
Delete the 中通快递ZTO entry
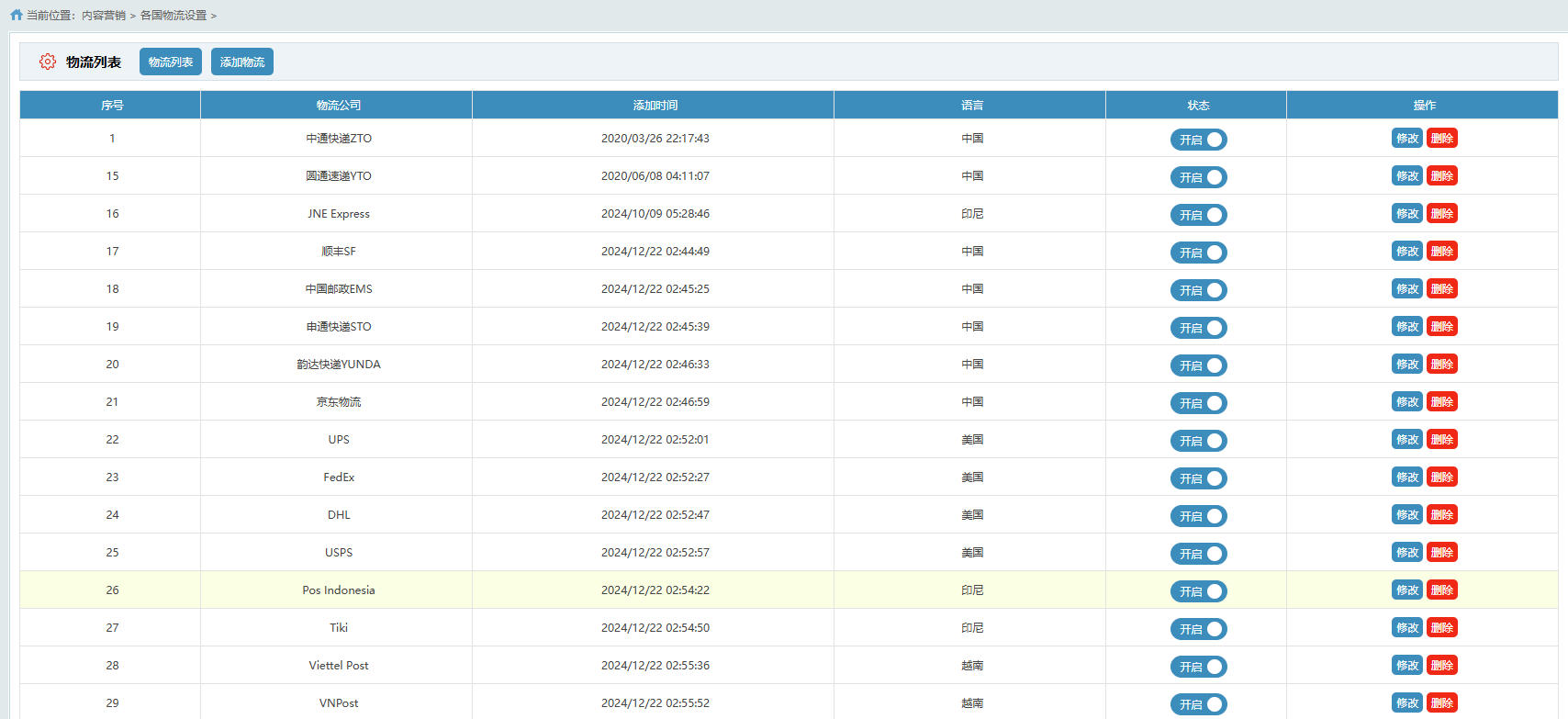(1442, 139)
